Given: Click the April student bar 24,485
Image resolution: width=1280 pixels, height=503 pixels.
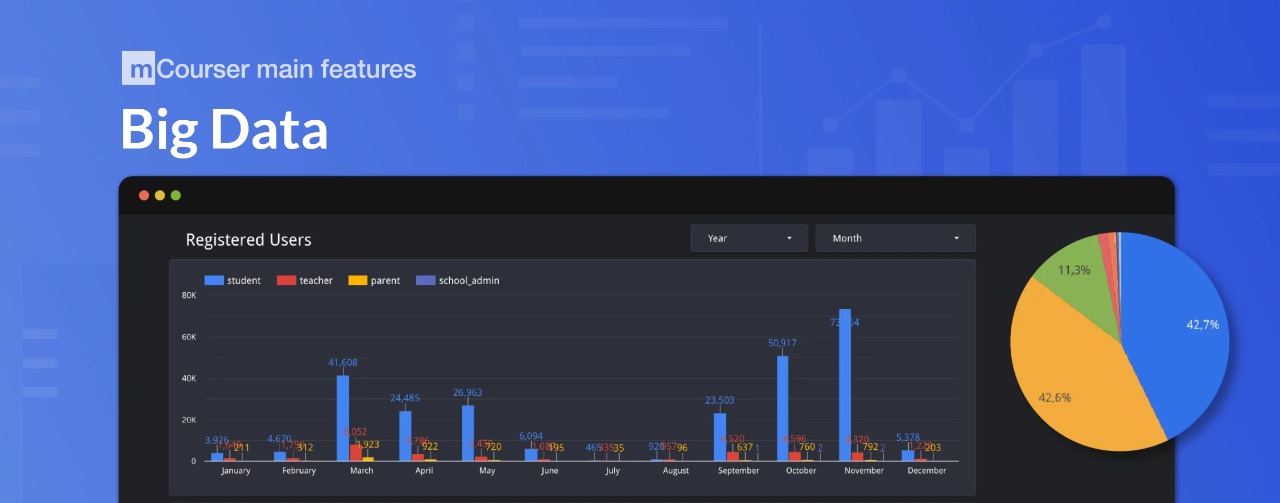Looking at the screenshot, I should coord(405,436).
